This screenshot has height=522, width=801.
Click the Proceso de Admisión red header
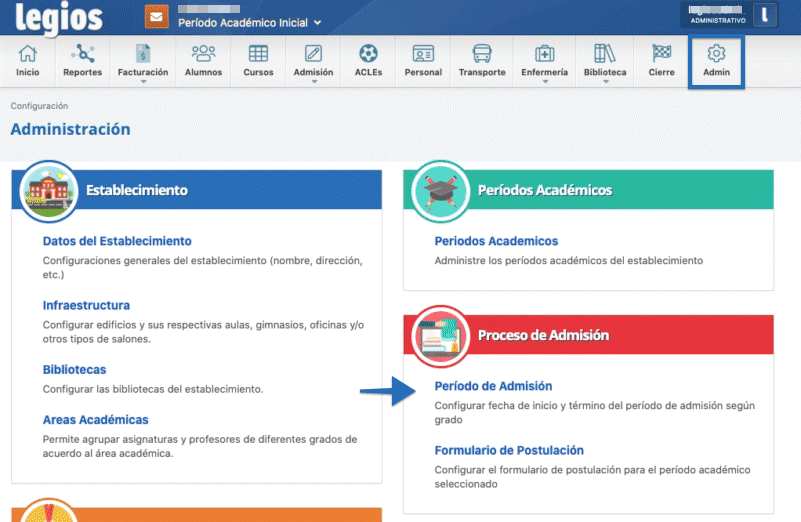tap(588, 335)
